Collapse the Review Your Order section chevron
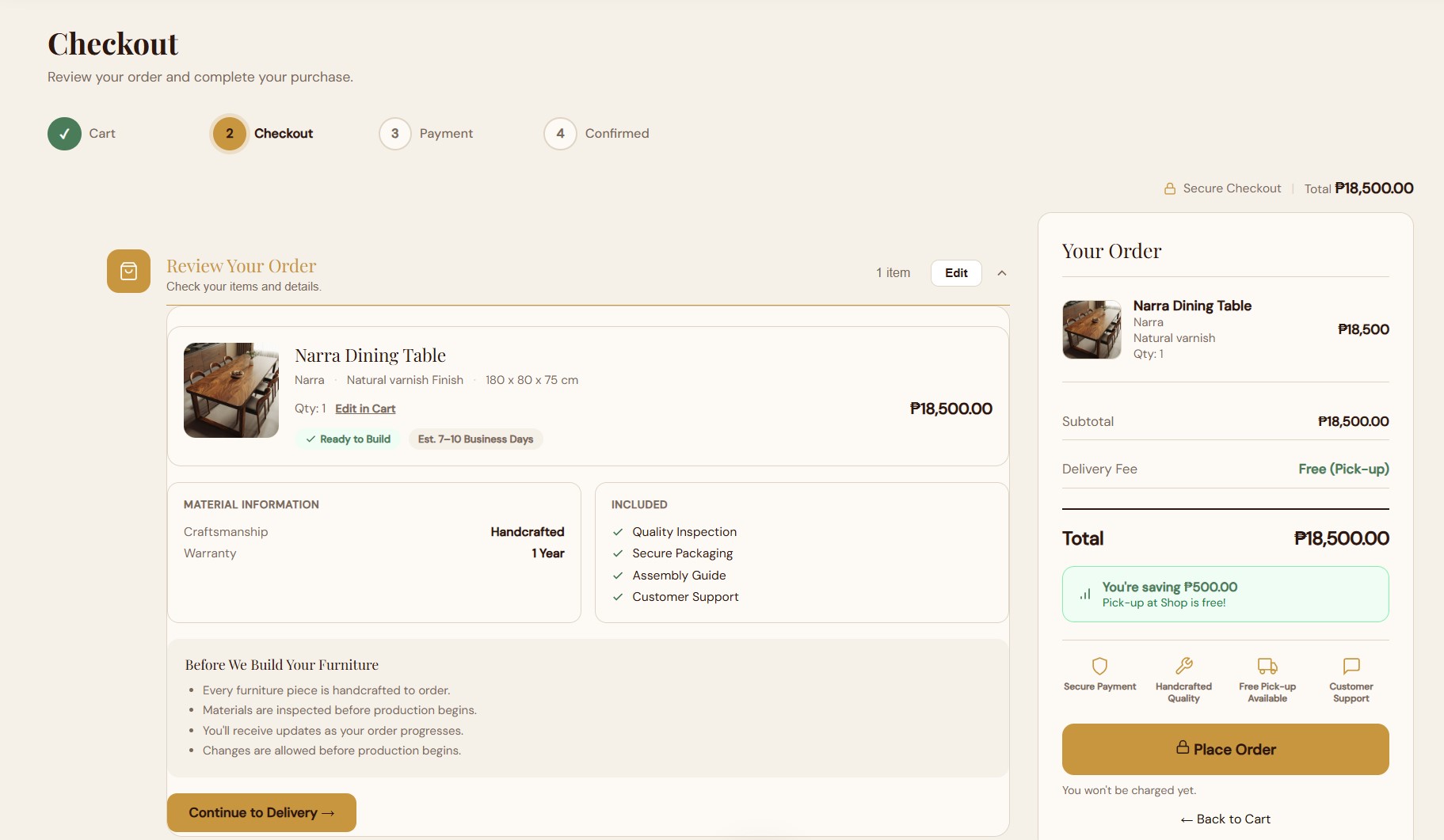Screen dimensions: 1444x840 click(1001, 273)
